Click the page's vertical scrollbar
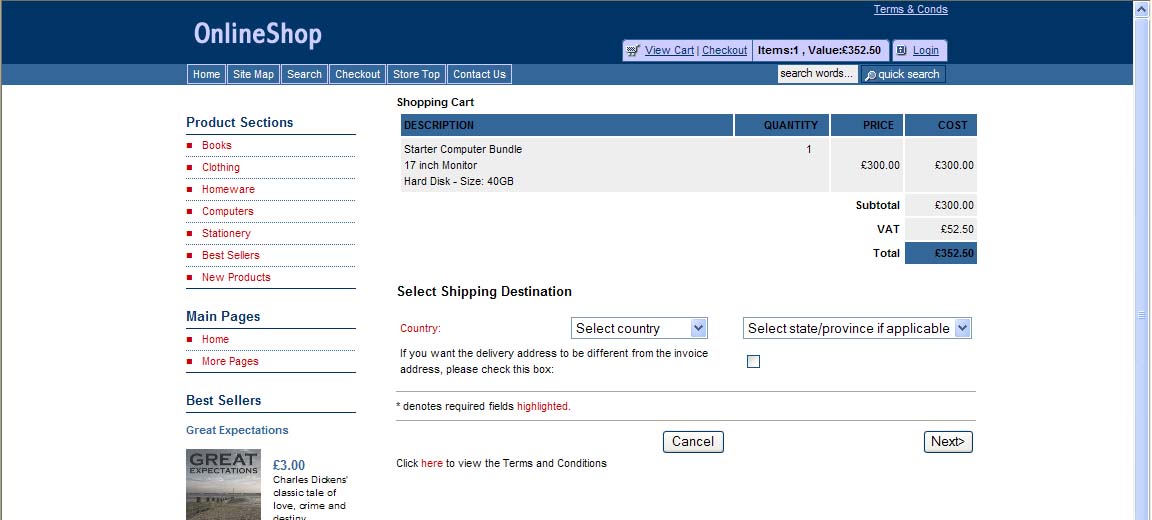The width and height of the screenshot is (1152, 520). [1142, 300]
